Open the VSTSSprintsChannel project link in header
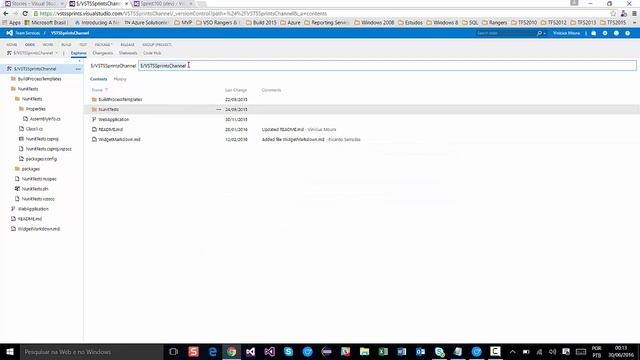 click(x=70, y=33)
